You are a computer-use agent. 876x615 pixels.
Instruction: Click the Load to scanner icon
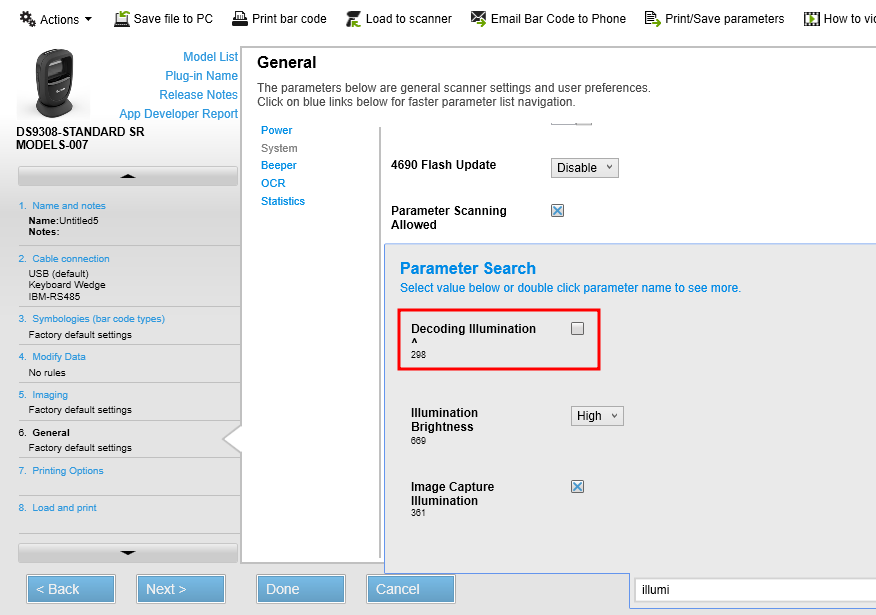point(353,19)
